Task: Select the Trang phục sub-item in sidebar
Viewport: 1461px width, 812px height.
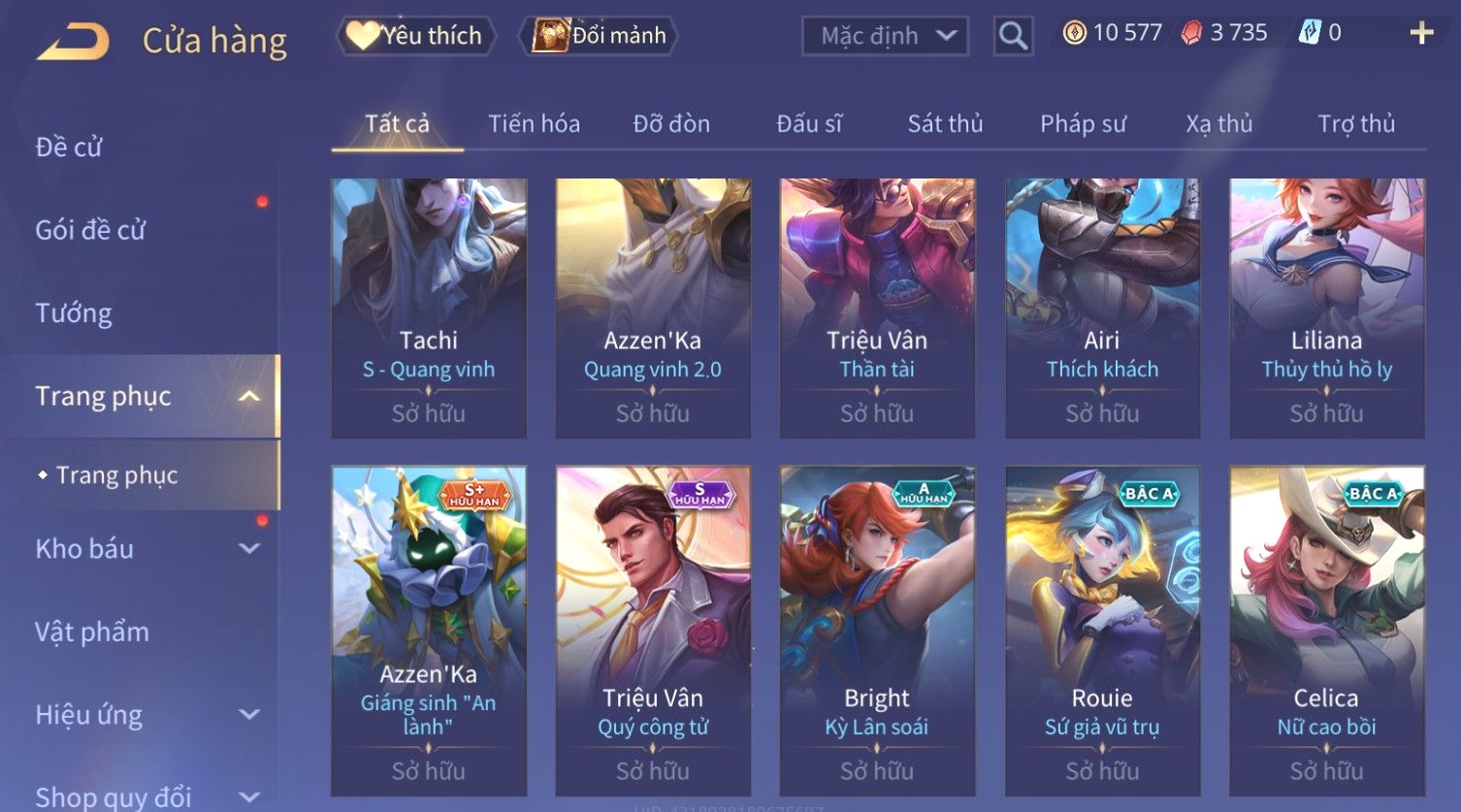Action: click(x=116, y=475)
